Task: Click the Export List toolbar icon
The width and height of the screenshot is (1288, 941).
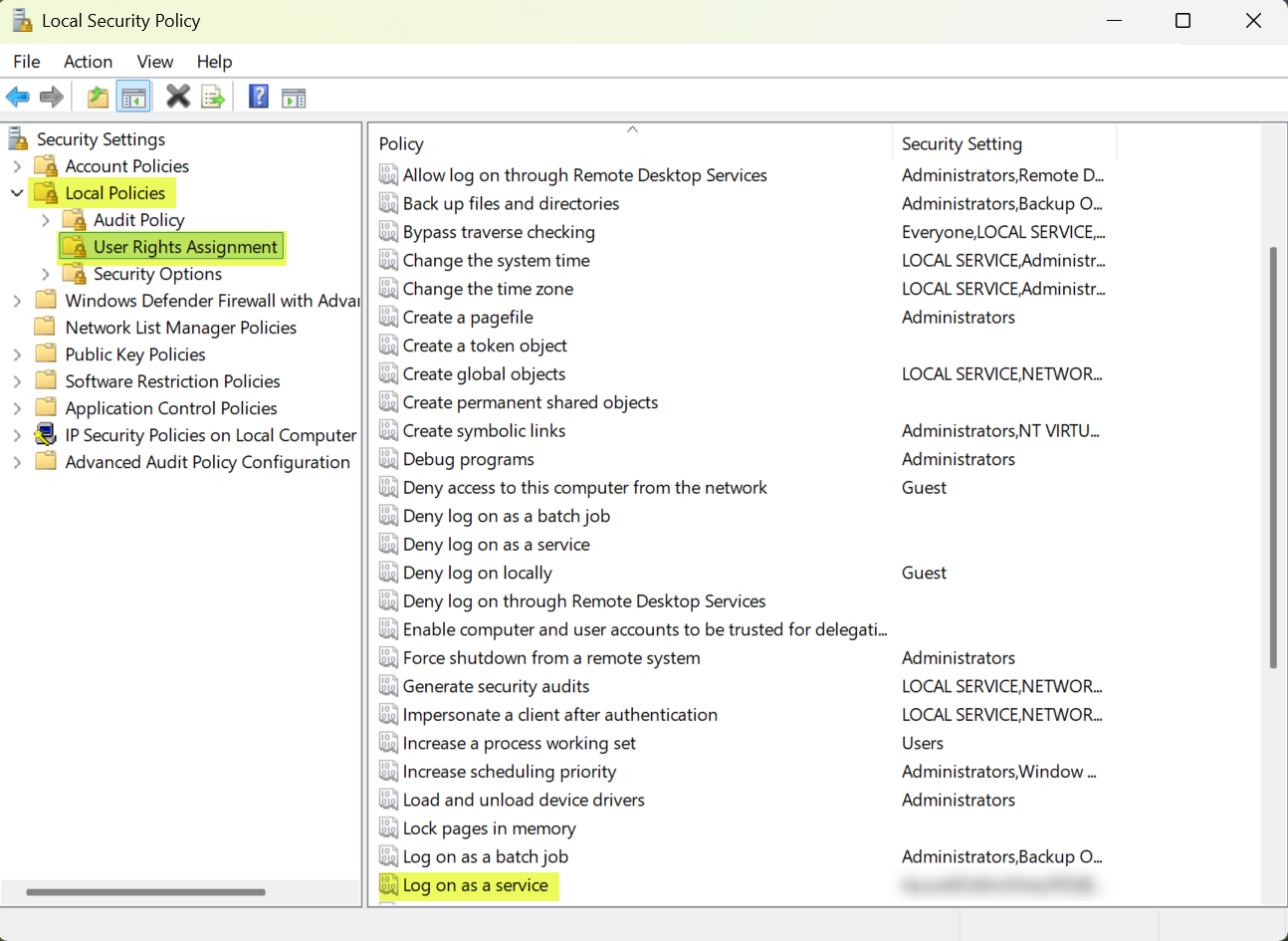Action: pos(212,97)
